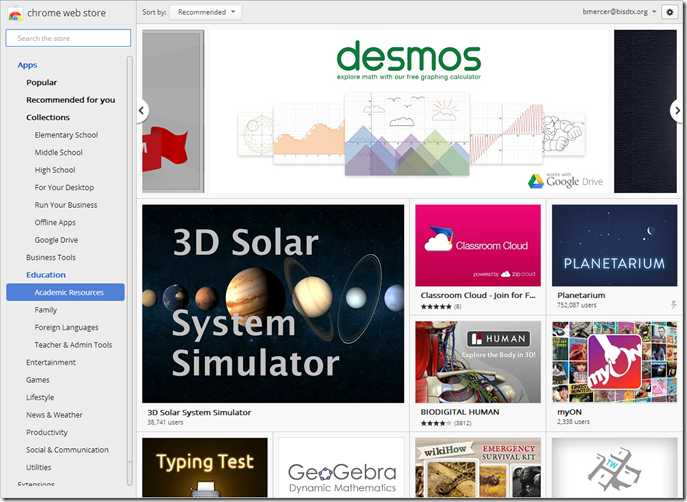The width and height of the screenshot is (687, 502).
Task: Select Run Your Business collection
Action: click(x=66, y=205)
